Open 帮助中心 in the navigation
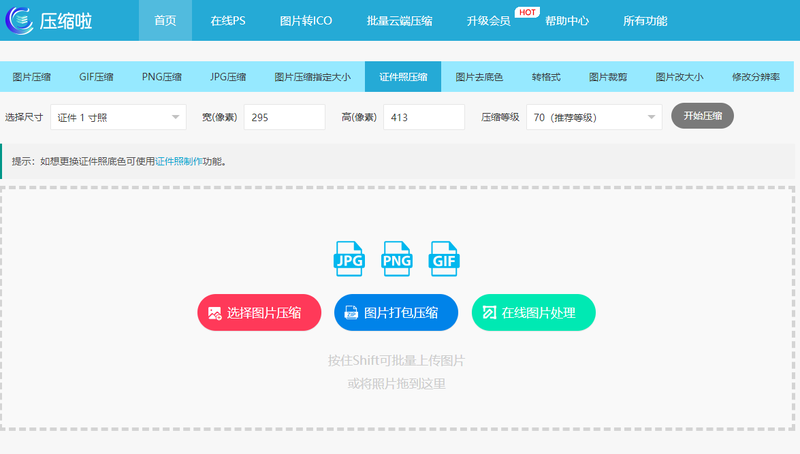This screenshot has height=454, width=800. point(567,20)
